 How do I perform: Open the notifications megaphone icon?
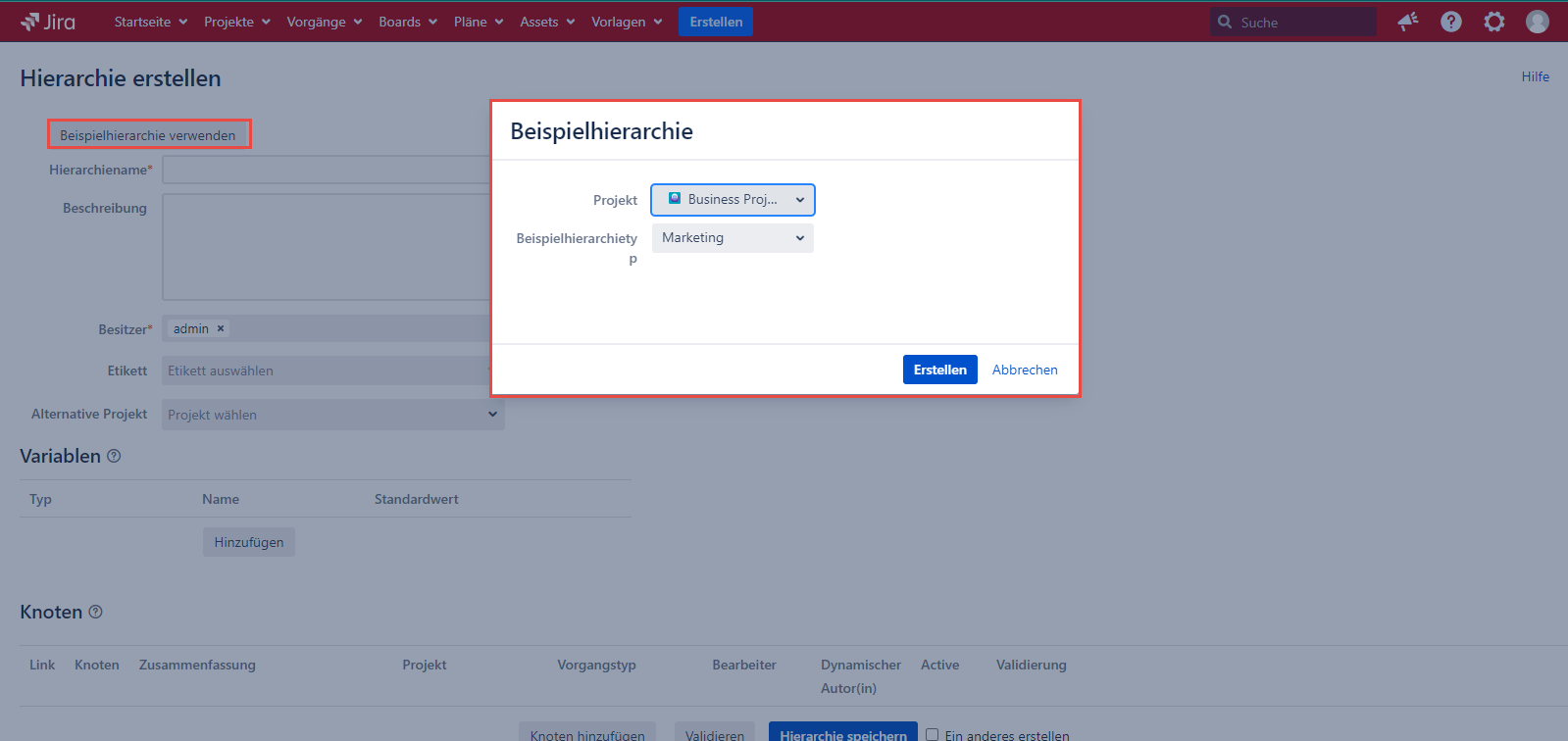click(x=1408, y=22)
